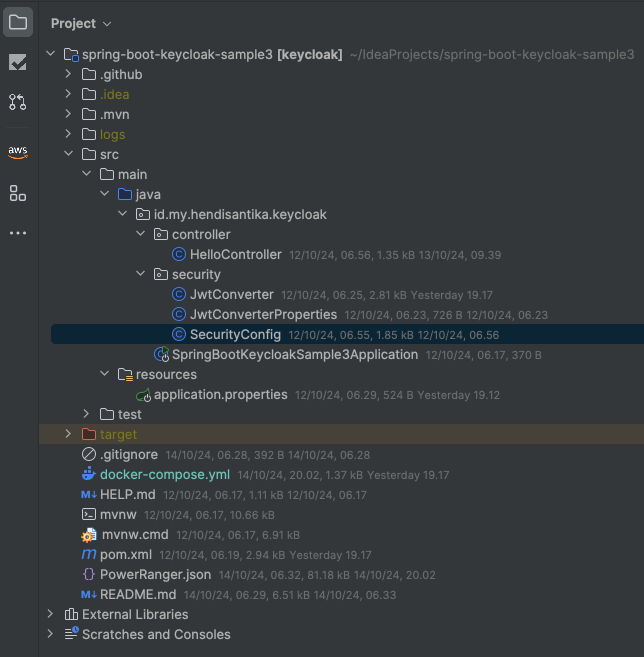Screen dimensions: 644x657
Task: Select the HelloController class icon
Action: (179, 254)
